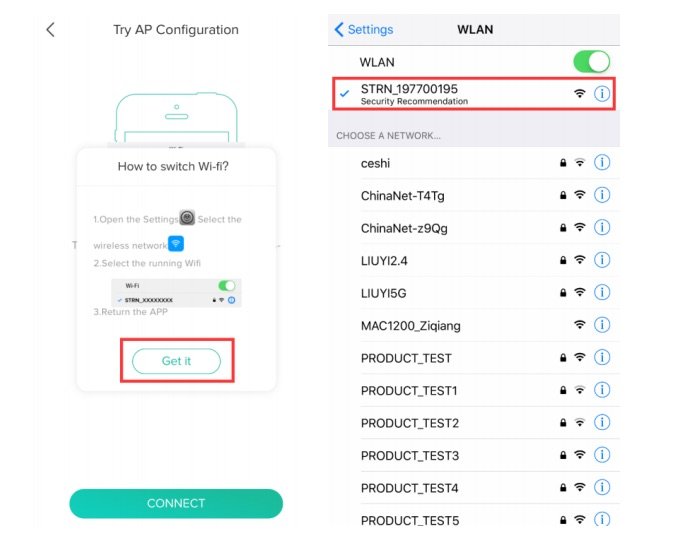
Task: Open info icon for PRODUCT_TEST3
Action: pyautogui.click(x=602, y=455)
